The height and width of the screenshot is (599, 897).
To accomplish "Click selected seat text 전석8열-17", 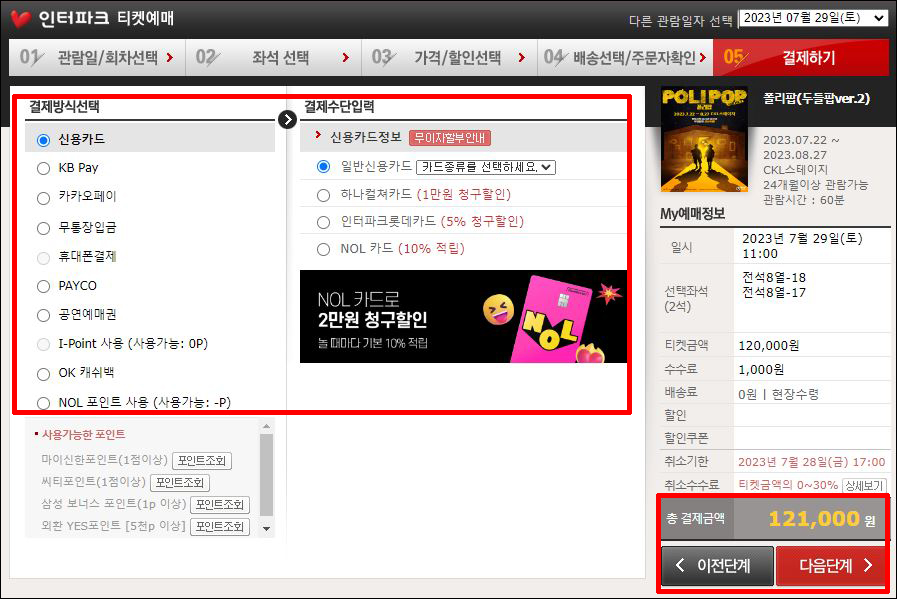I will pos(773,292).
